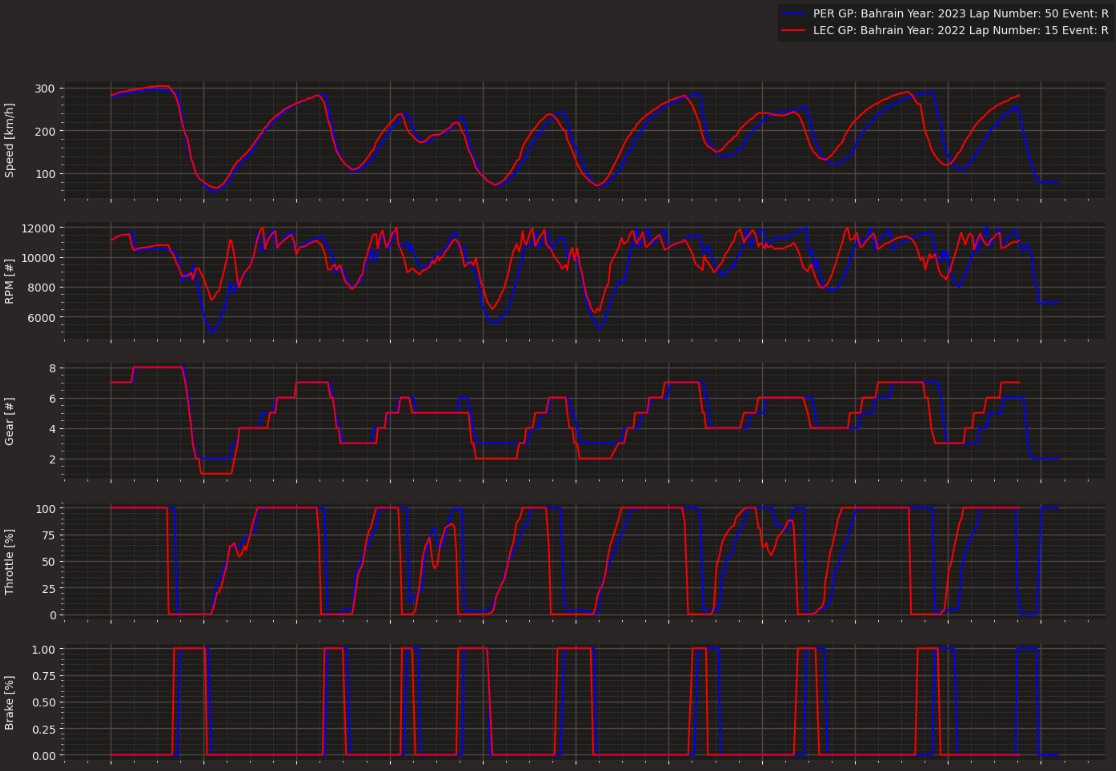The image size is (1116, 771).
Task: Select the RPM [#] axis label
Action: (10, 281)
